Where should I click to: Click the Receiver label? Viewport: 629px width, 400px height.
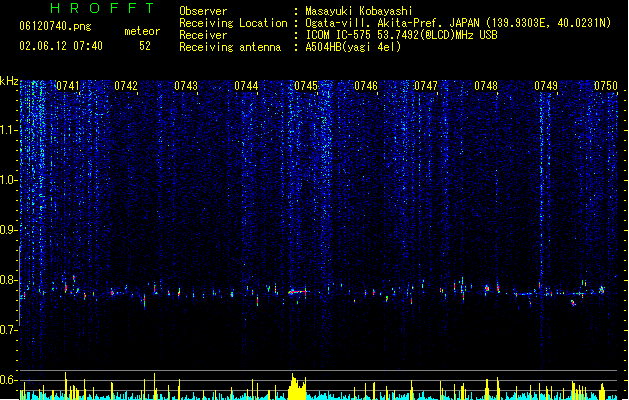(x=203, y=35)
